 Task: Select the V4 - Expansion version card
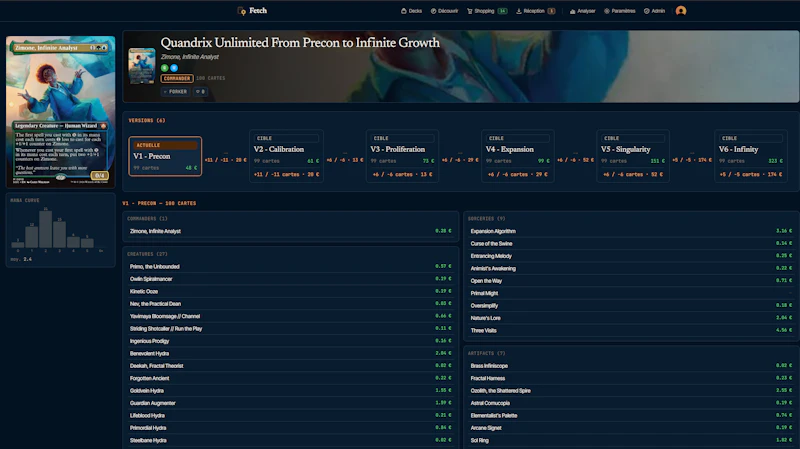[x=517, y=156]
